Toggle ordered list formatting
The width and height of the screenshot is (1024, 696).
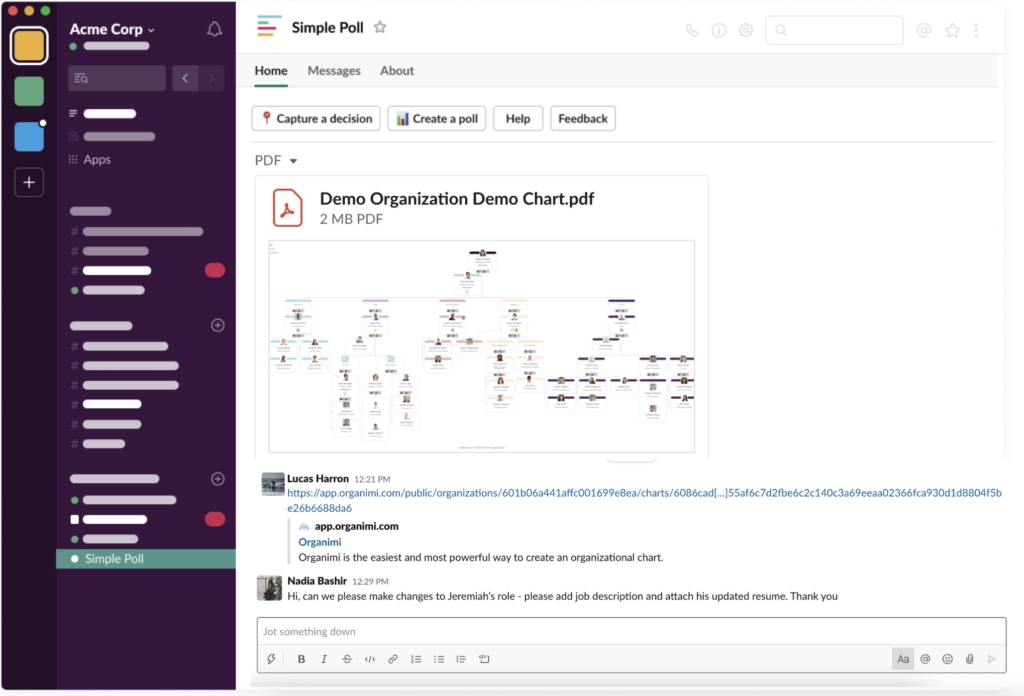pyautogui.click(x=416, y=659)
